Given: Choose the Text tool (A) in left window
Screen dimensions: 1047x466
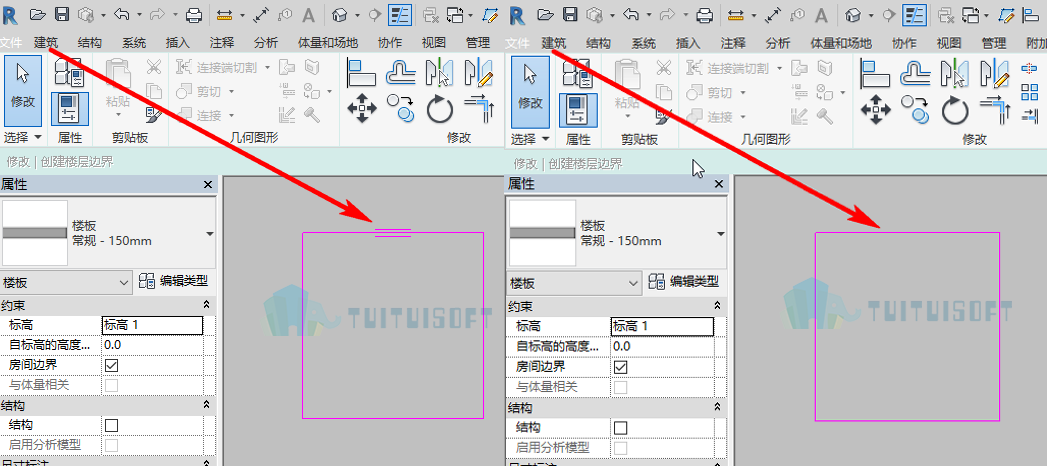Looking at the screenshot, I should [308, 15].
